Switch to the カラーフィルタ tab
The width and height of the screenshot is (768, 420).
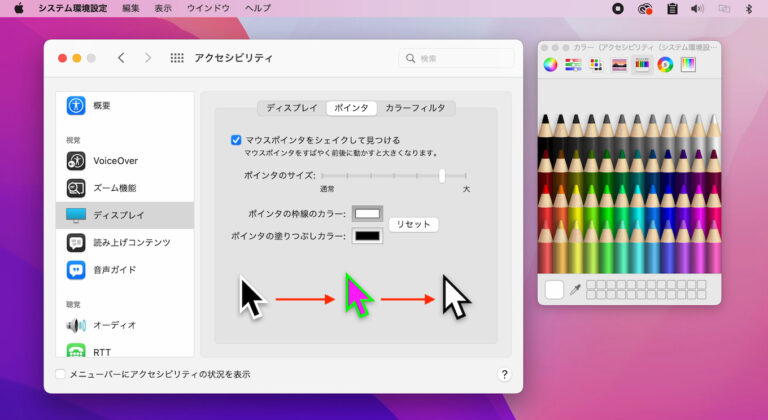415,108
